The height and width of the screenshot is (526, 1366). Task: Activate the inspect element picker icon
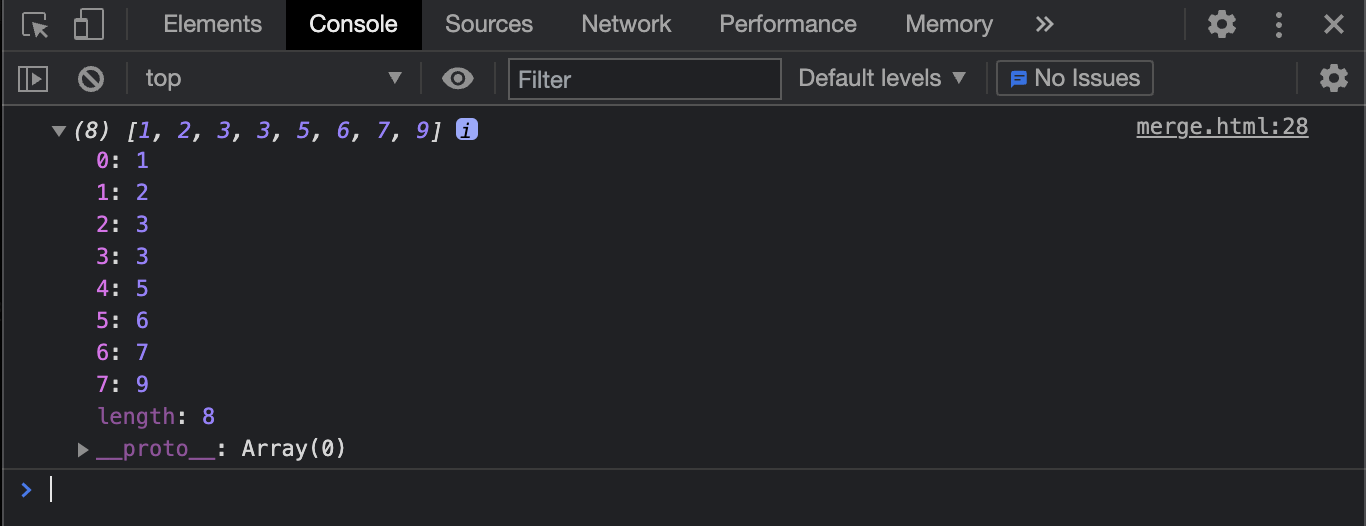pyautogui.click(x=35, y=25)
